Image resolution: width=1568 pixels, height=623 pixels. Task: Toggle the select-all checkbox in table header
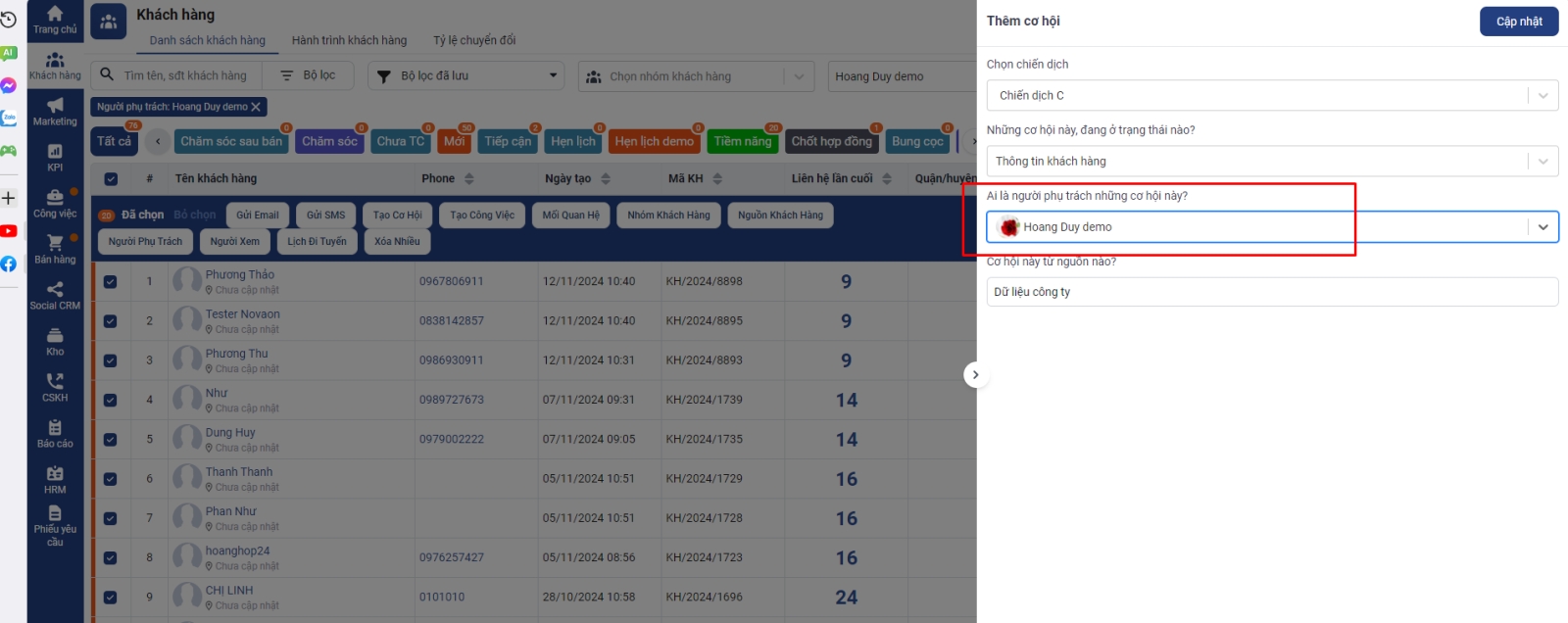[x=111, y=179]
